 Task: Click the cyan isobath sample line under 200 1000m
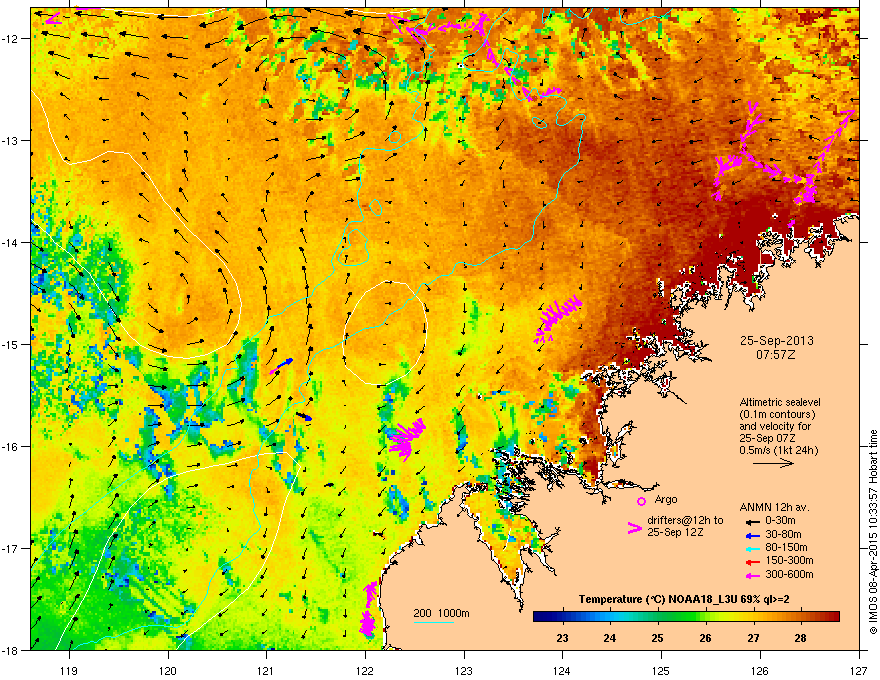click(x=433, y=622)
